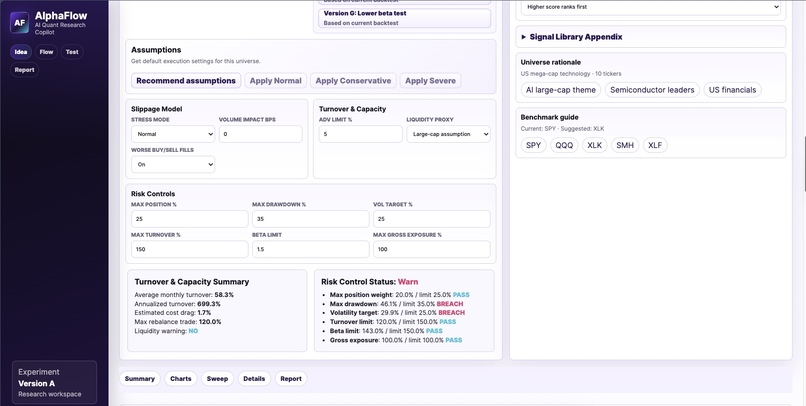Viewport: 806px width, 406px height.
Task: Select the AI large-cap theme chip
Action: click(x=561, y=90)
